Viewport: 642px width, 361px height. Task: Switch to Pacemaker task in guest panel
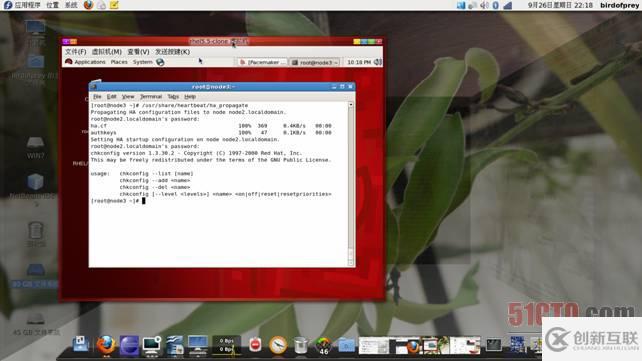click(x=262, y=62)
